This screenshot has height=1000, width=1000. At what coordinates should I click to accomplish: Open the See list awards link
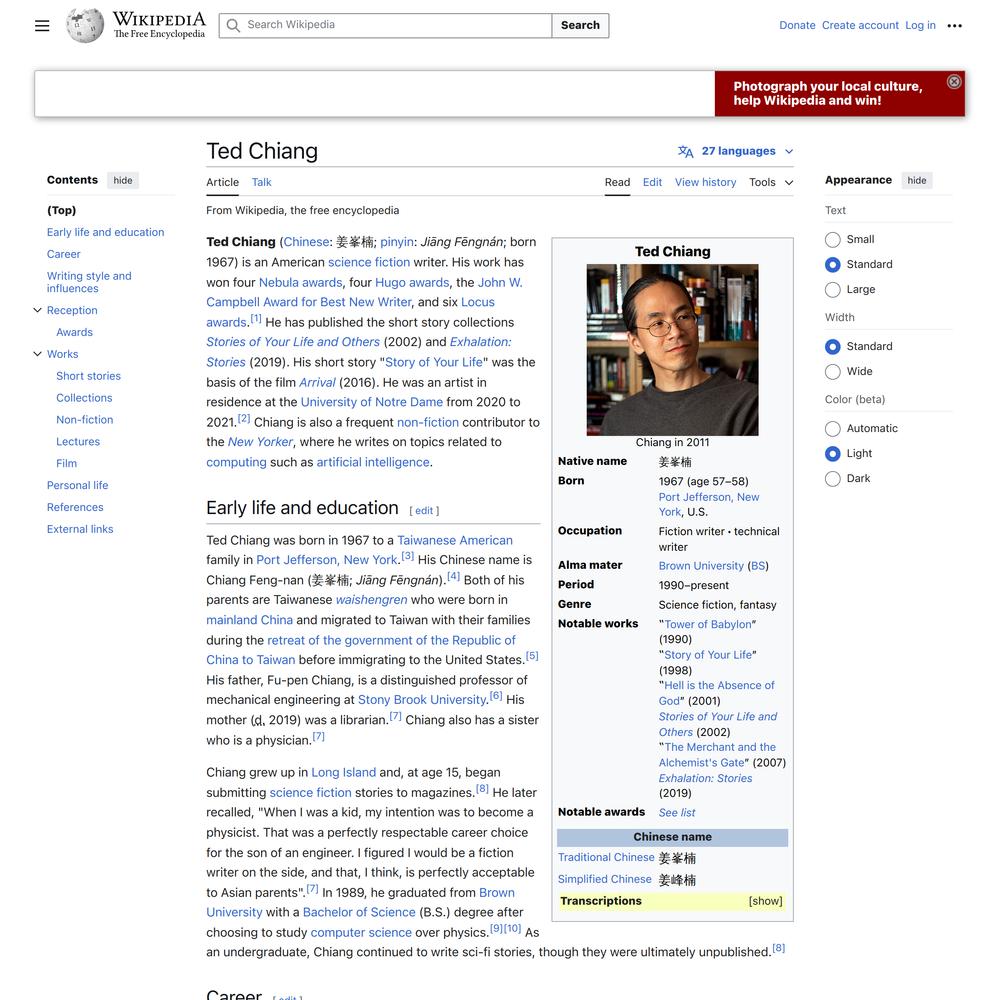click(677, 812)
